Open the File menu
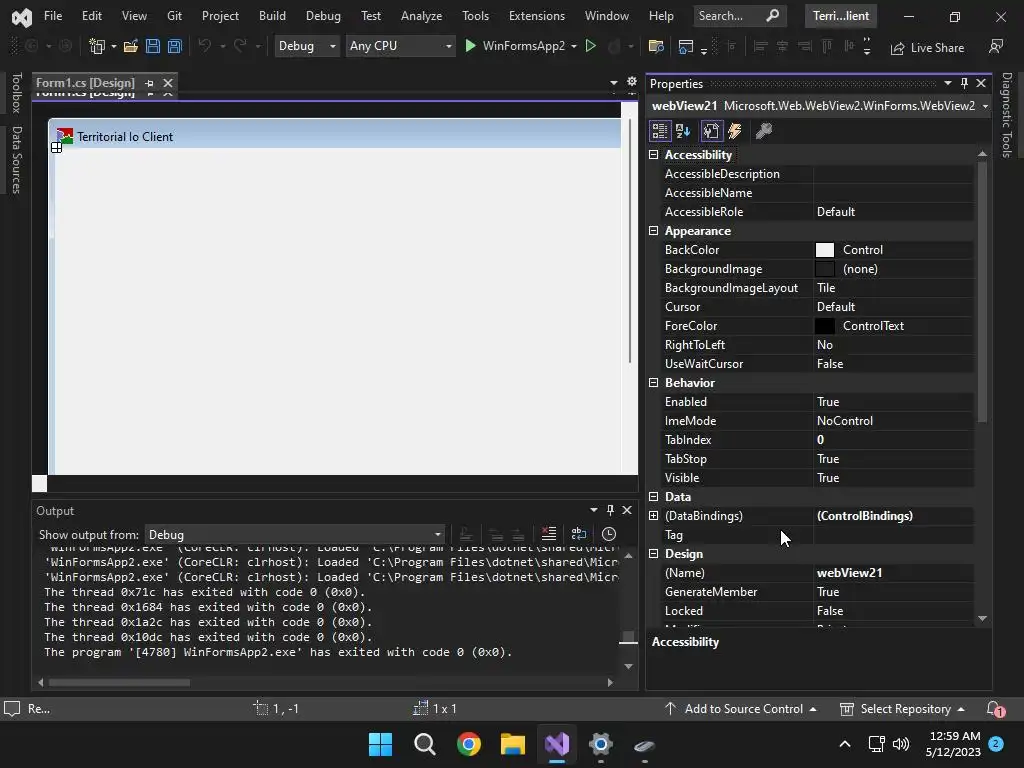The width and height of the screenshot is (1024, 768). coord(53,16)
